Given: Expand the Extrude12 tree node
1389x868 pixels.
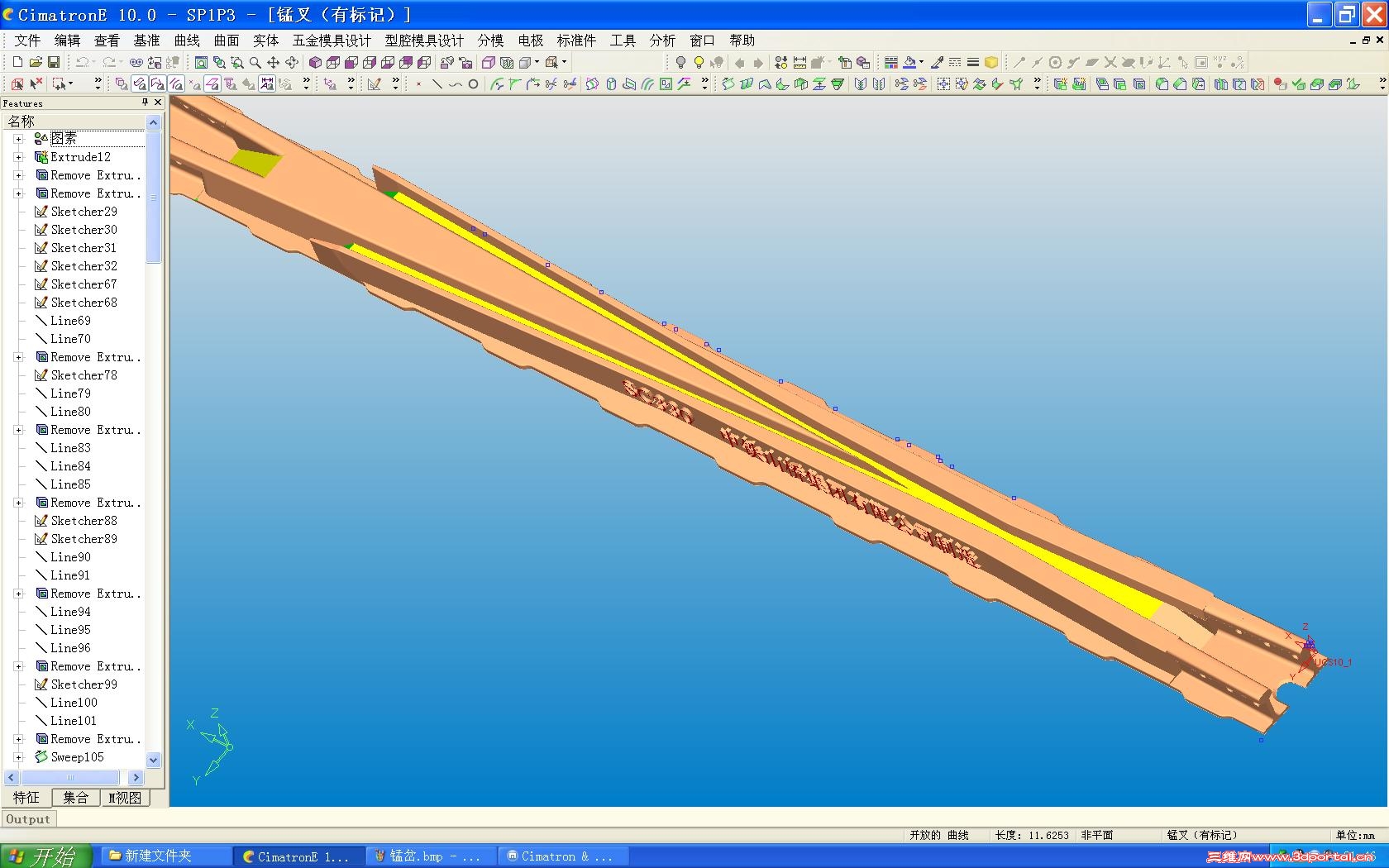Looking at the screenshot, I should click(18, 157).
